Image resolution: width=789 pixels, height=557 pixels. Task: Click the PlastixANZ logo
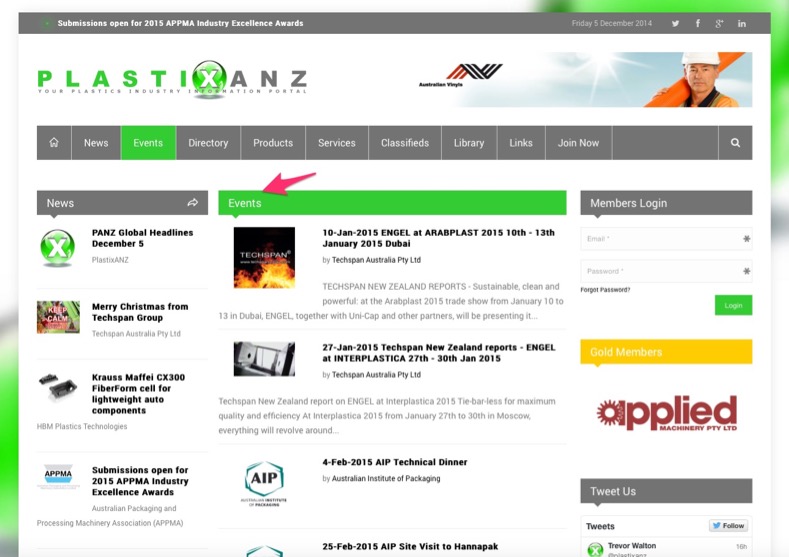tap(172, 78)
